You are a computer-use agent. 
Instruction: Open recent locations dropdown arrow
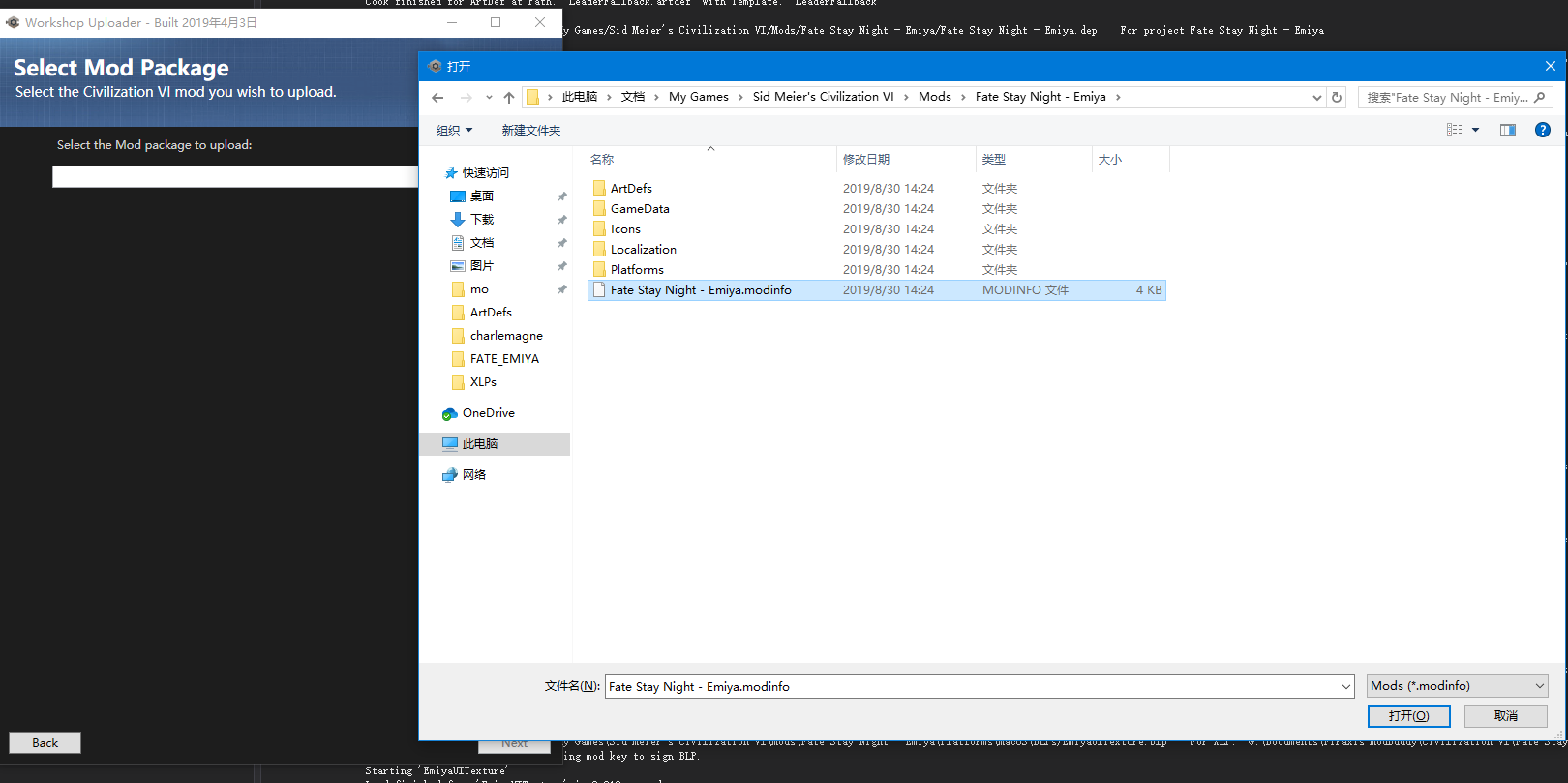pos(489,97)
